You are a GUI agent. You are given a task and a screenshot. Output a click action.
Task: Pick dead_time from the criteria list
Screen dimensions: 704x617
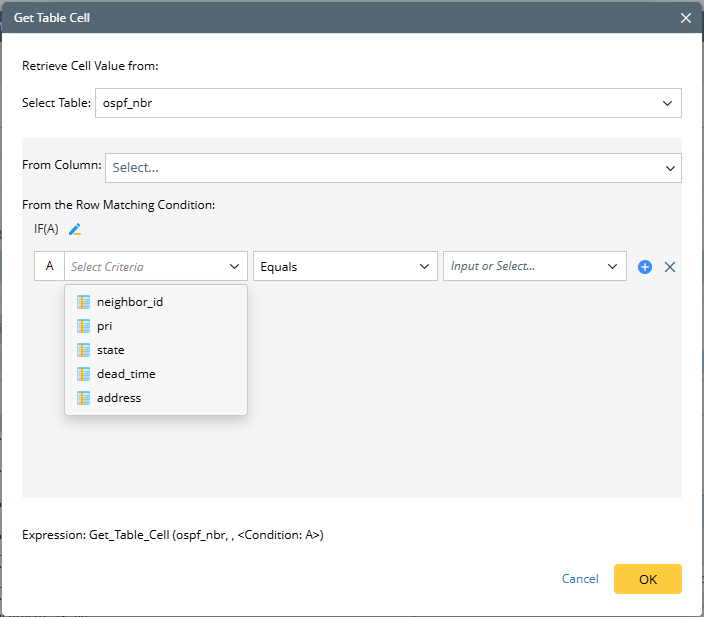pyautogui.click(x=126, y=374)
